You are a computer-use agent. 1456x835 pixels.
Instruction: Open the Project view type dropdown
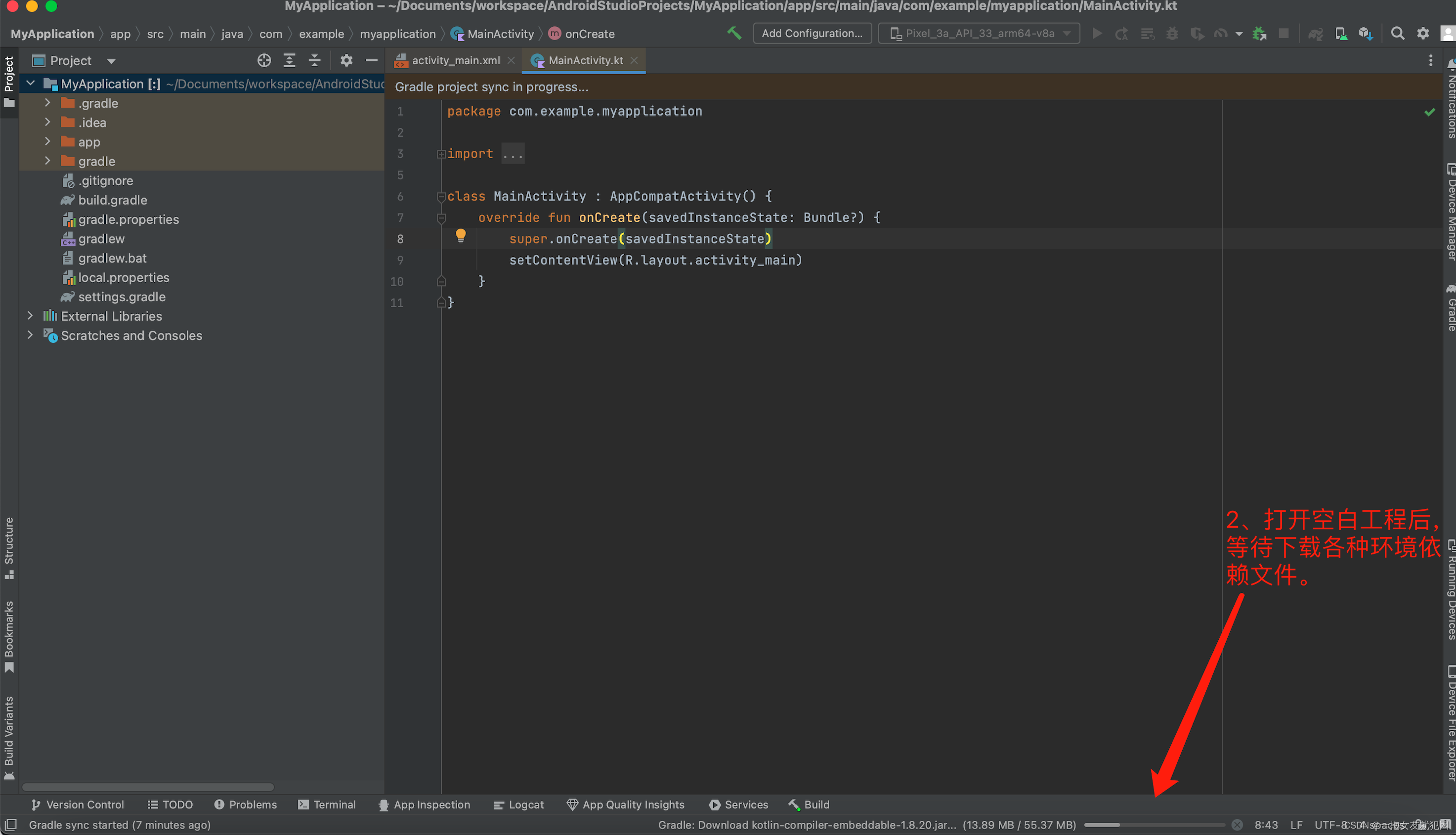[75, 60]
